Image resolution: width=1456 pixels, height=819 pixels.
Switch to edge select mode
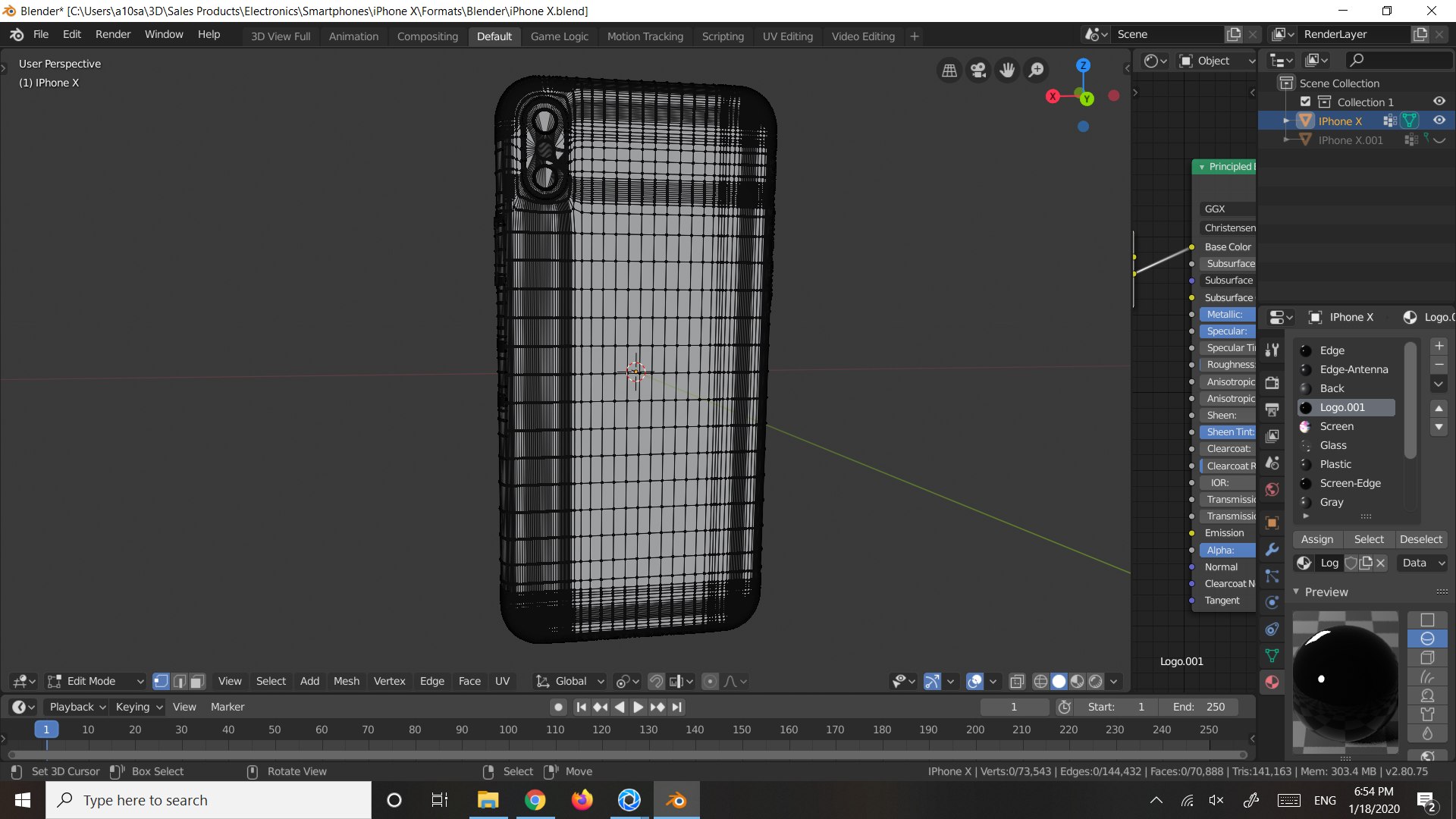click(179, 681)
